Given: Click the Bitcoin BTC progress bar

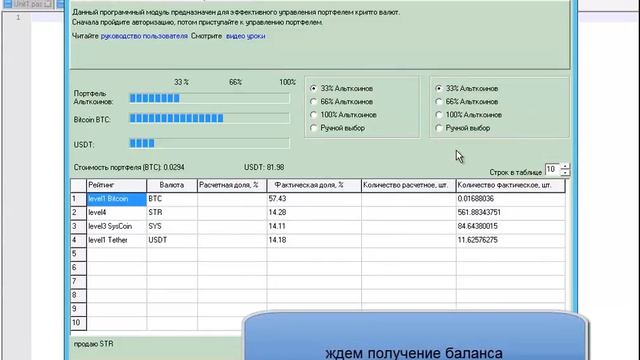Looking at the screenshot, I should click(209, 118).
